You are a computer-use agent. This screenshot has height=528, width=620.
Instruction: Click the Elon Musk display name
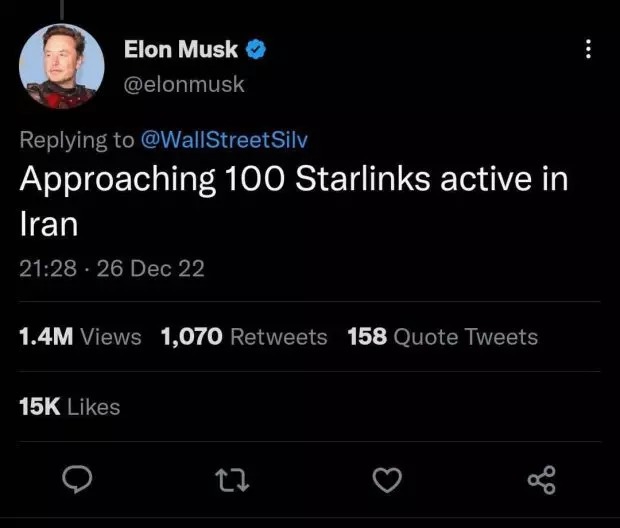[182, 49]
